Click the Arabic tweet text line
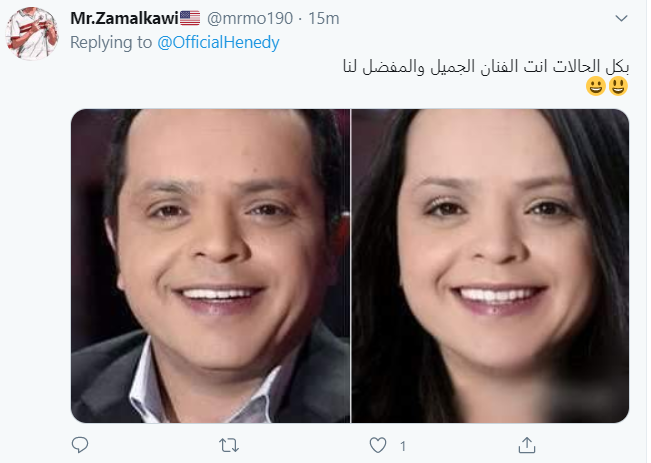651x463 pixels. pyautogui.click(x=486, y=66)
